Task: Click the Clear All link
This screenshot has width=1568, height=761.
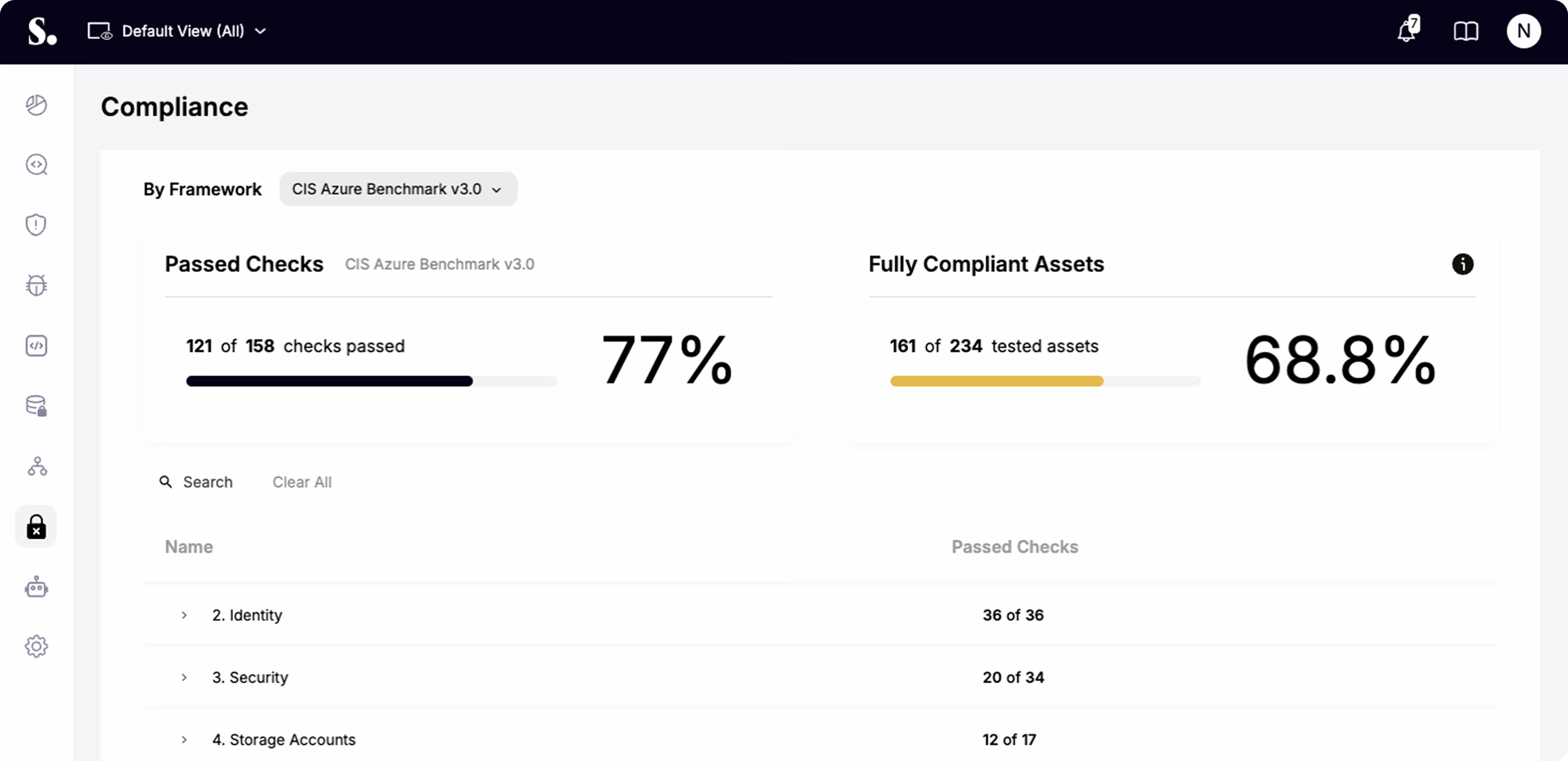Action: click(302, 482)
